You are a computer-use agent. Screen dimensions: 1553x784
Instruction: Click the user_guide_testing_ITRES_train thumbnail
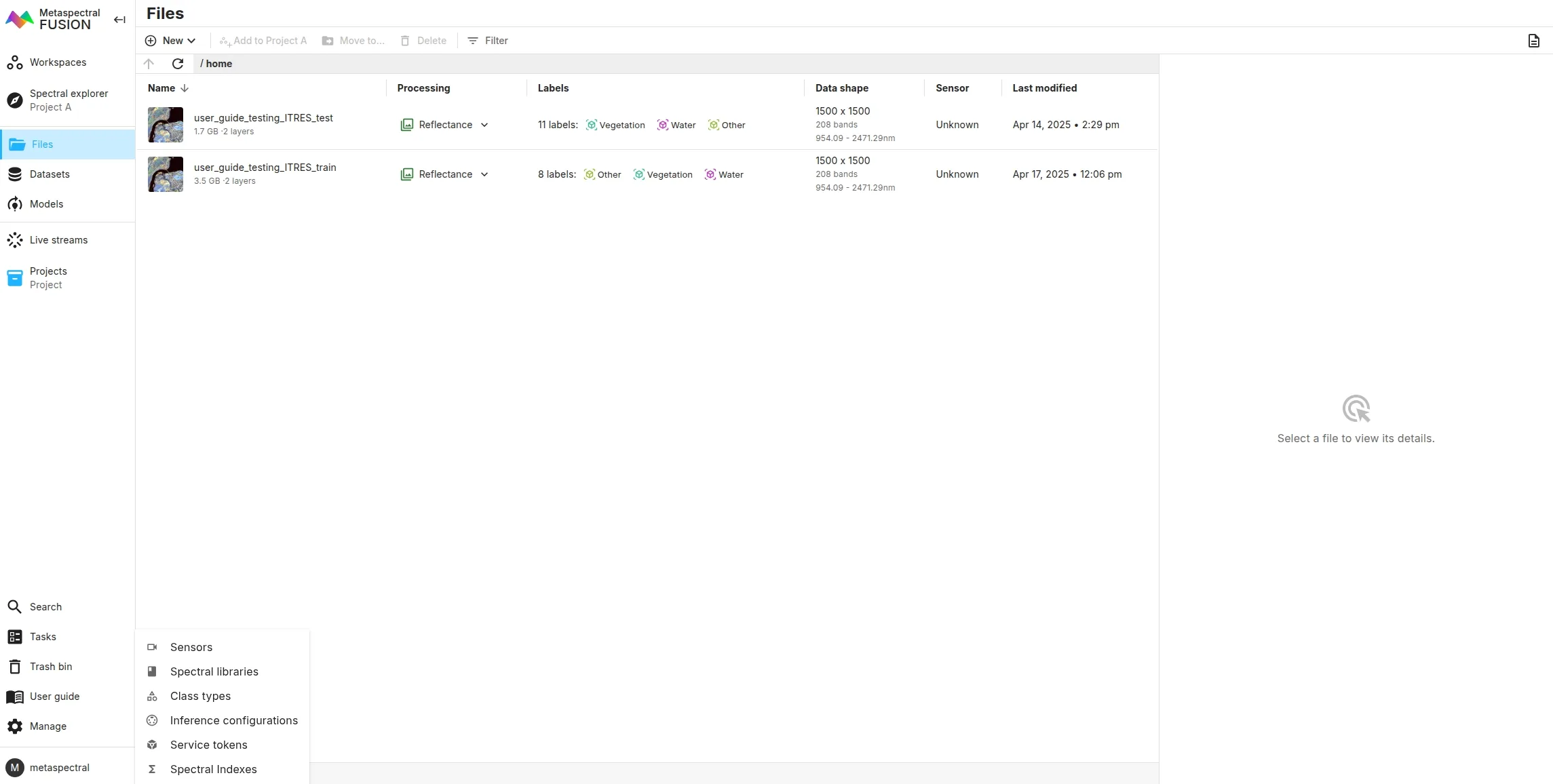point(166,174)
